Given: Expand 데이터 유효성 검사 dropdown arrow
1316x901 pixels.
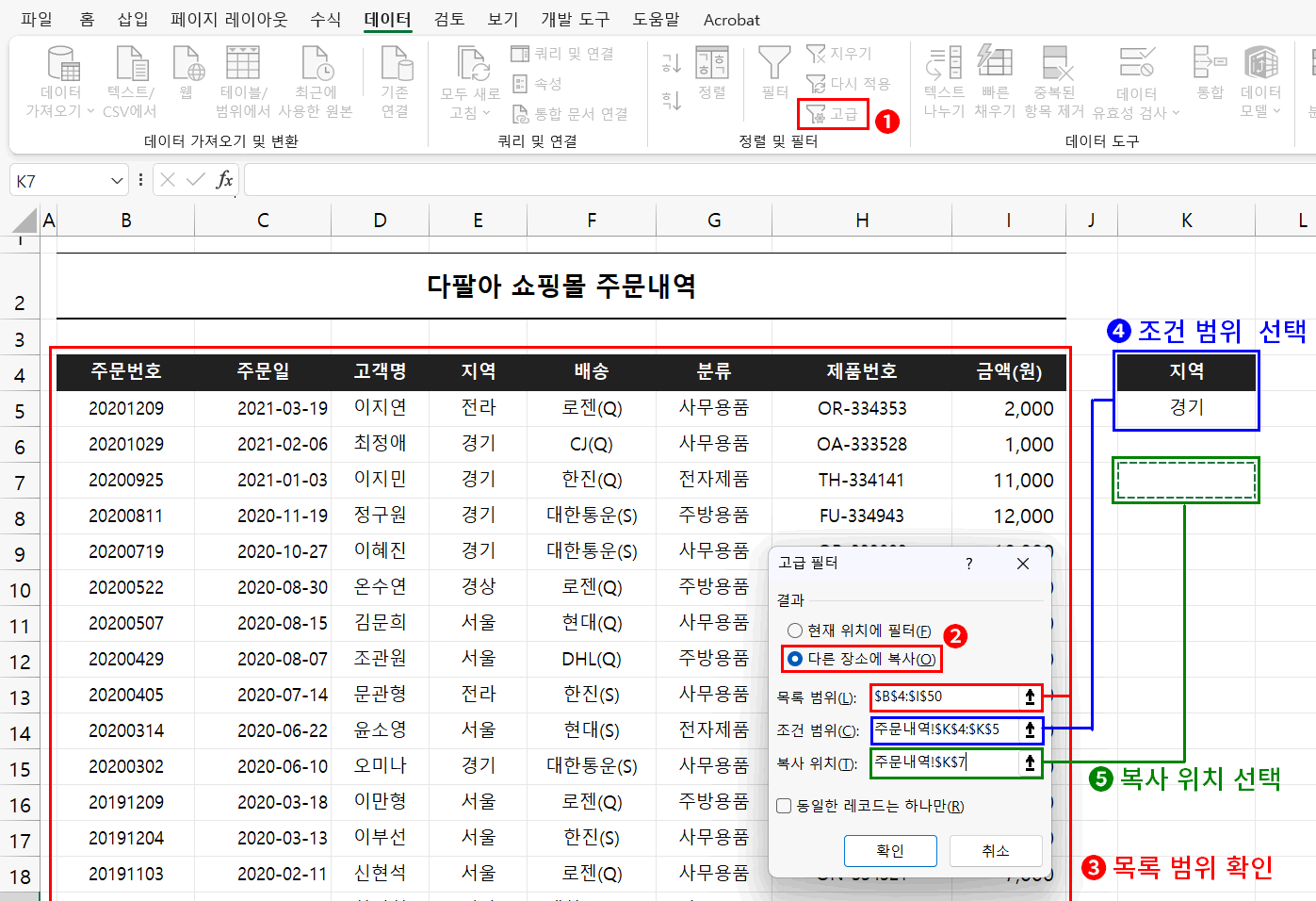Looking at the screenshot, I should pos(1176,113).
